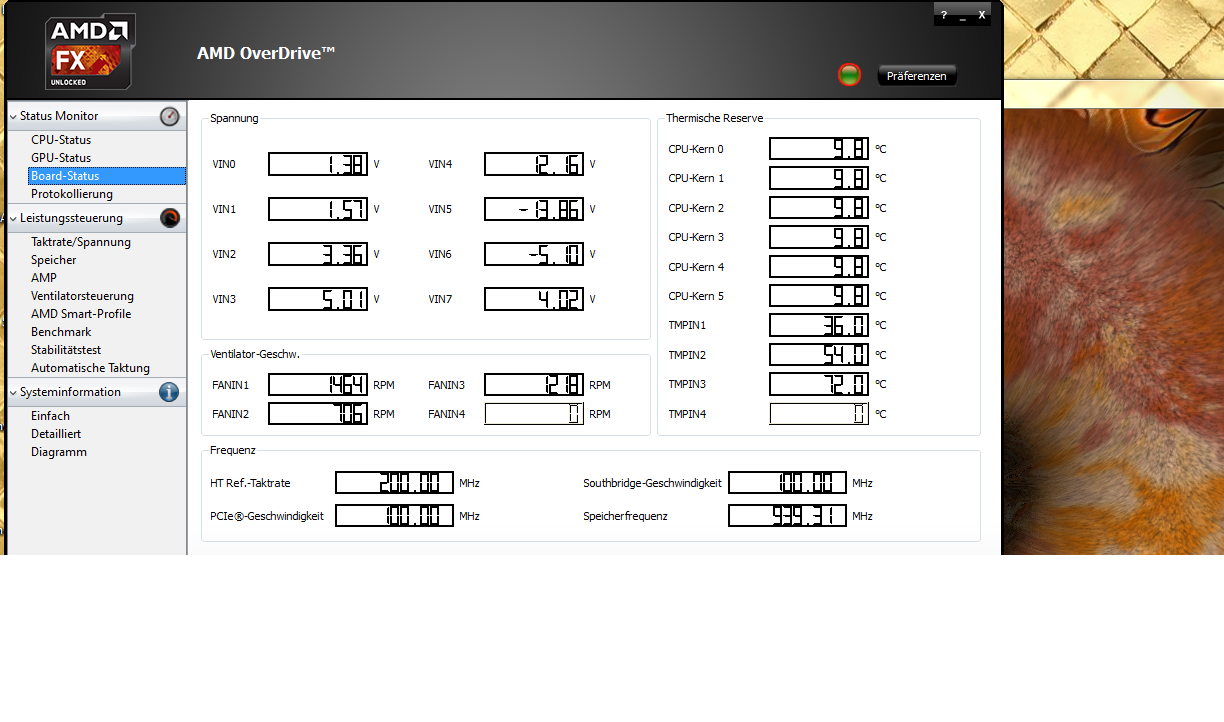The image size is (1224, 722).
Task: Open Einfach system information
Action: (x=51, y=416)
